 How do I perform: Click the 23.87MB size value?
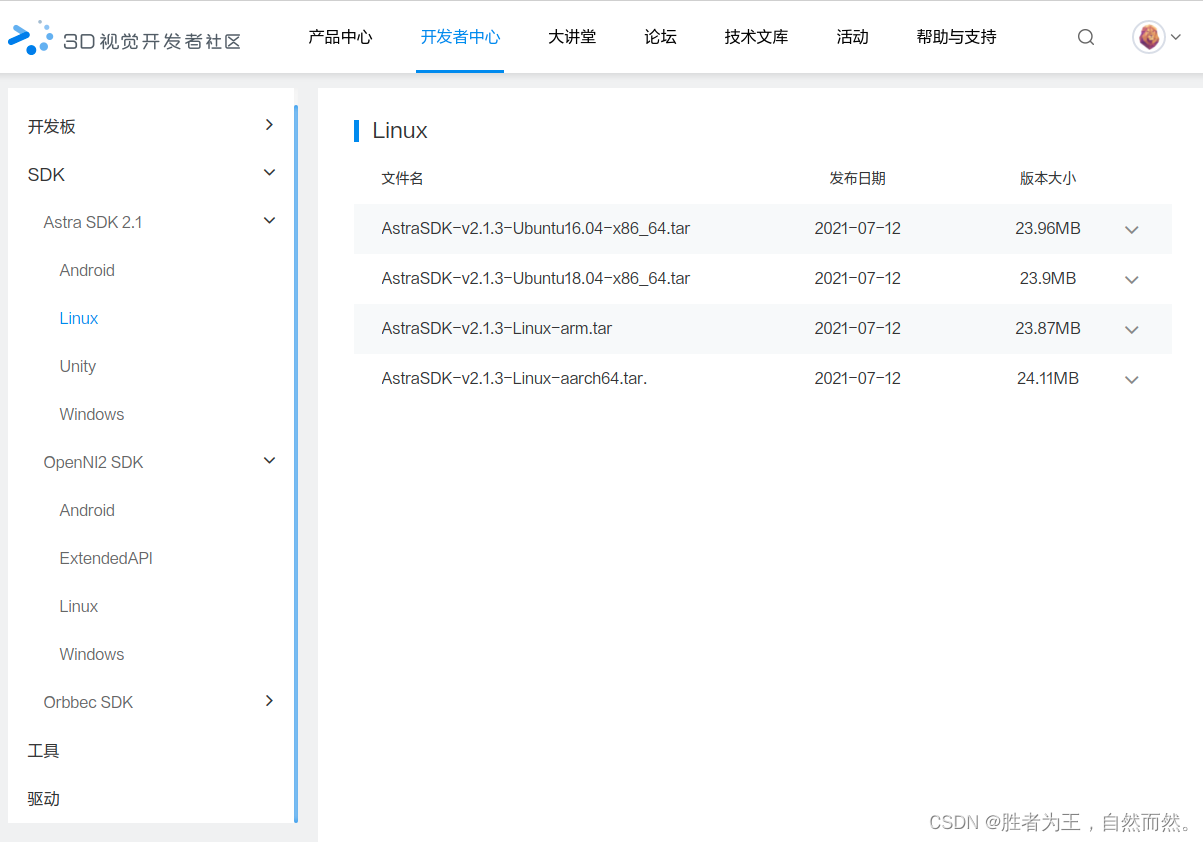[x=1048, y=328]
